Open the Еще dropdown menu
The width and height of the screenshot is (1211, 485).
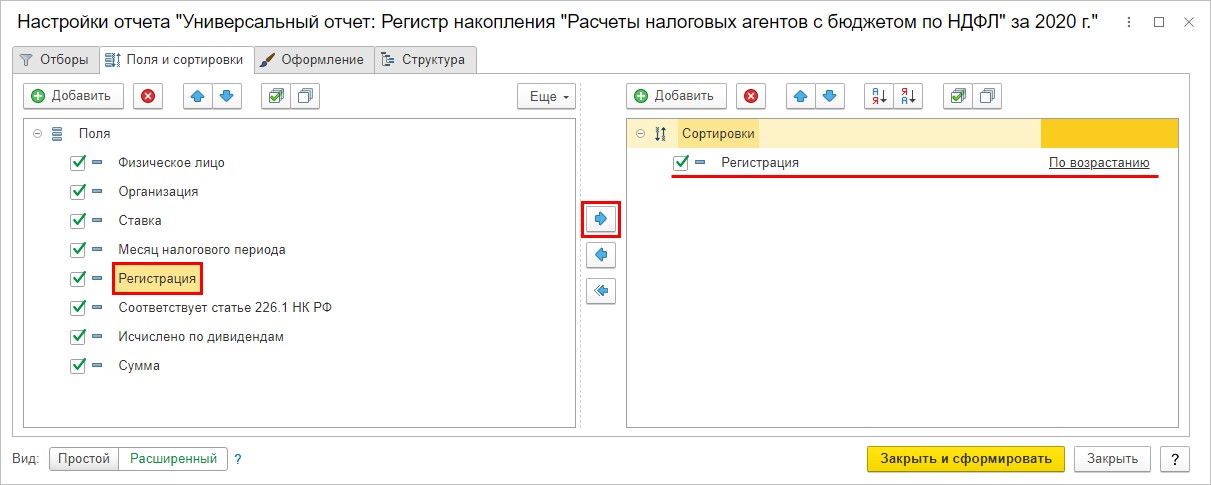pos(547,96)
